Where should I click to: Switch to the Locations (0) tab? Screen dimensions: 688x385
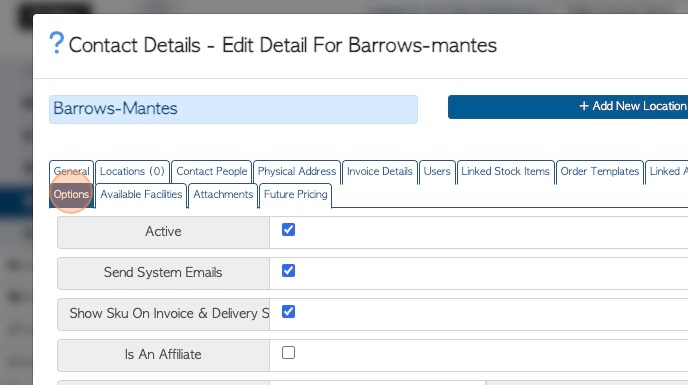132,172
